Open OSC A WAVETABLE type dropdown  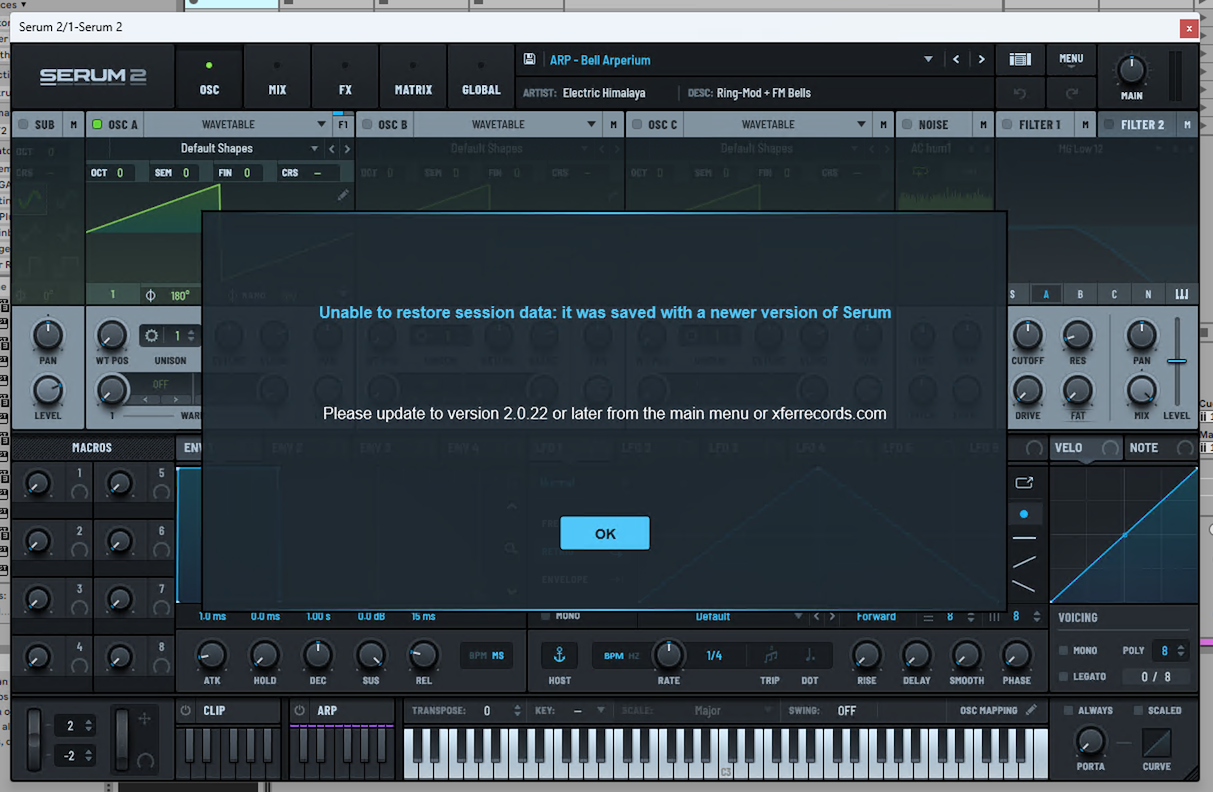coord(238,125)
